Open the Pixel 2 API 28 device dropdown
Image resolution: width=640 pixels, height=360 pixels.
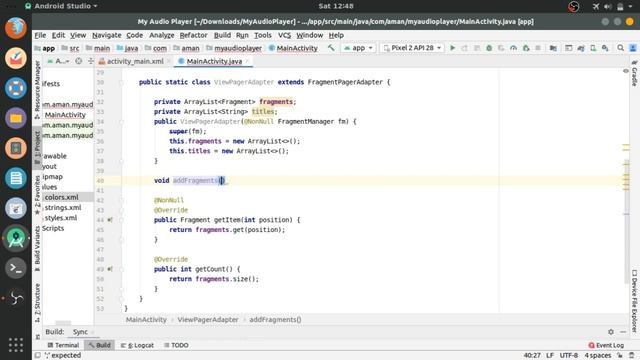[412, 48]
